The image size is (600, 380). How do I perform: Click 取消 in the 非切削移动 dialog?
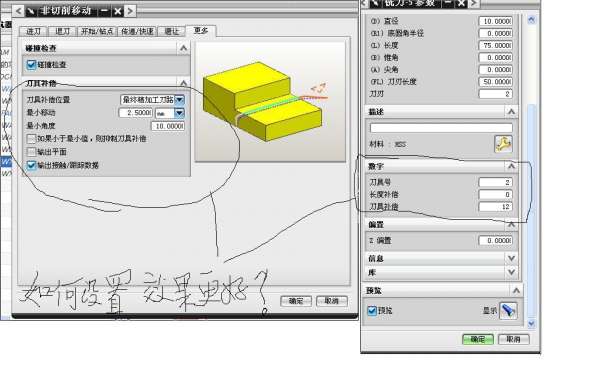[332, 301]
